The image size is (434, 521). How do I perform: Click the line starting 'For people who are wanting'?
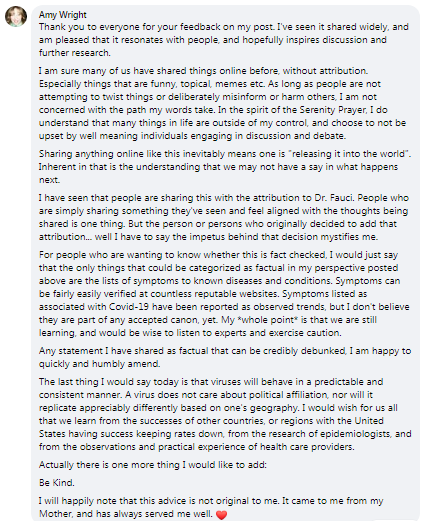pyautogui.click(x=218, y=255)
